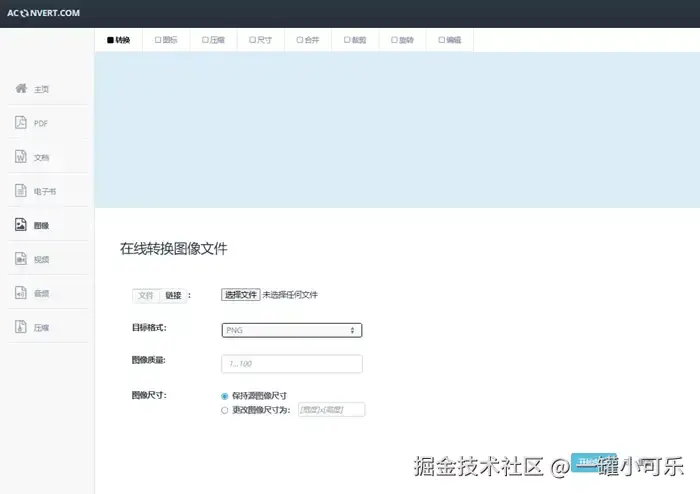This screenshot has width=700, height=494.
Task: Focus the 图像质量 1...100 input field
Action: point(292,364)
